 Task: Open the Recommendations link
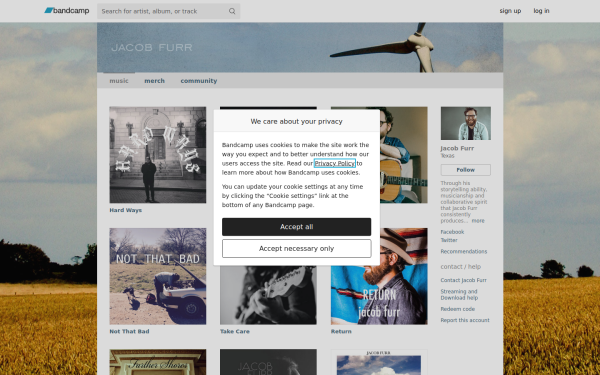pyautogui.click(x=464, y=251)
